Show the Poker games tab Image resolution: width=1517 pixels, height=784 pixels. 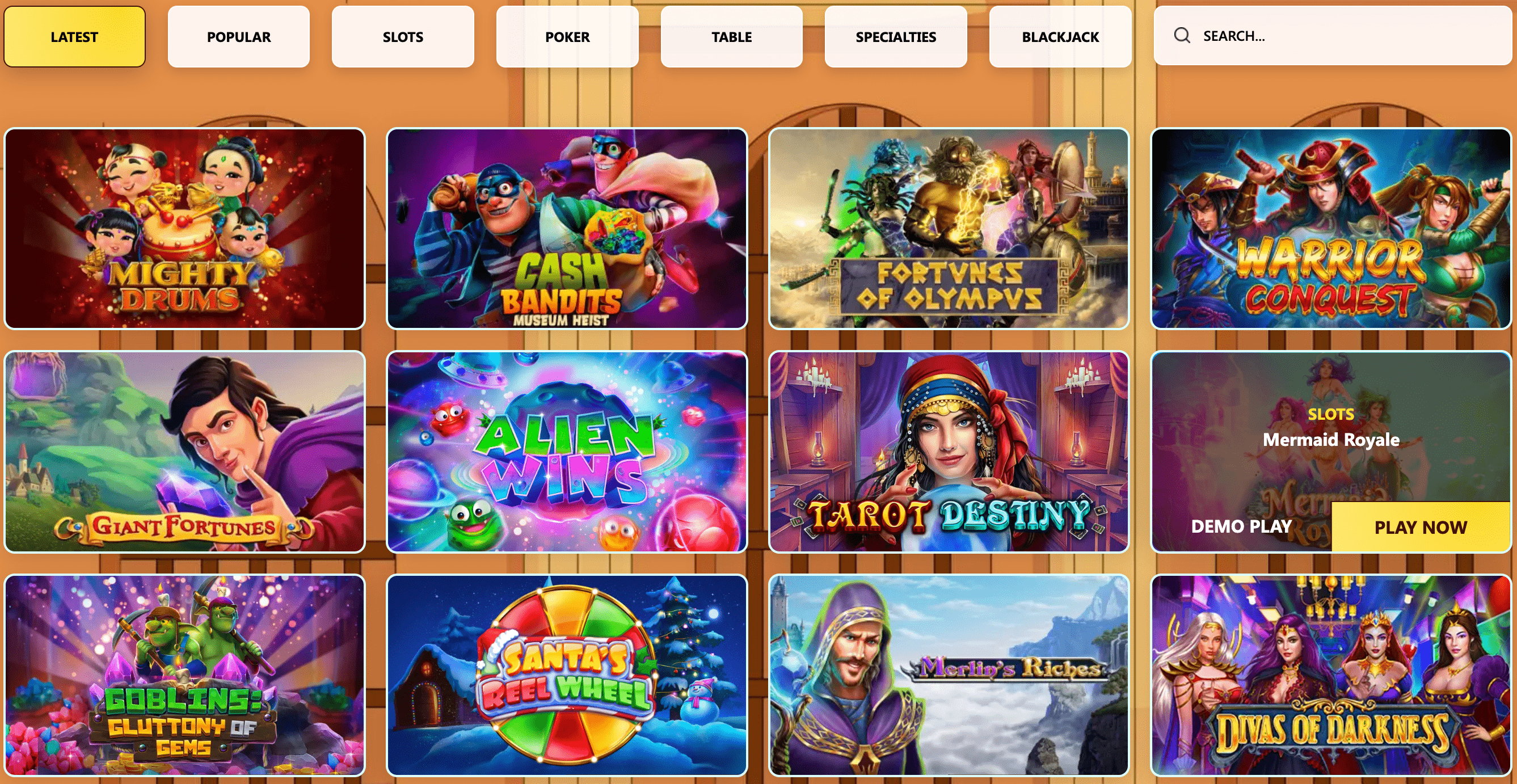click(567, 36)
